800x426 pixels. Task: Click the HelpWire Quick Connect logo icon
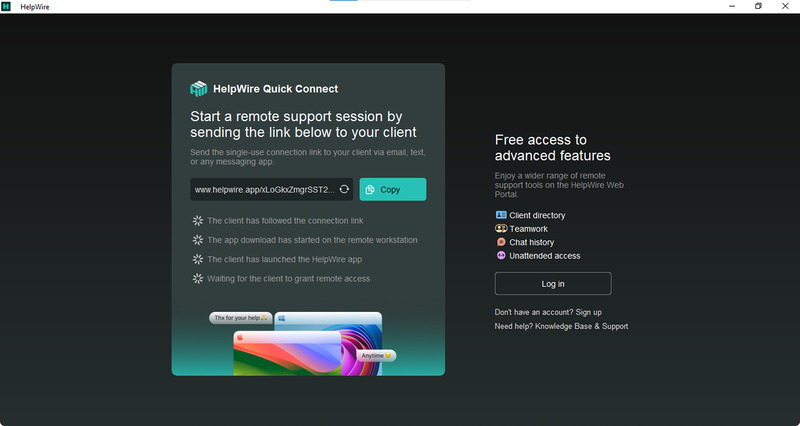pos(198,88)
